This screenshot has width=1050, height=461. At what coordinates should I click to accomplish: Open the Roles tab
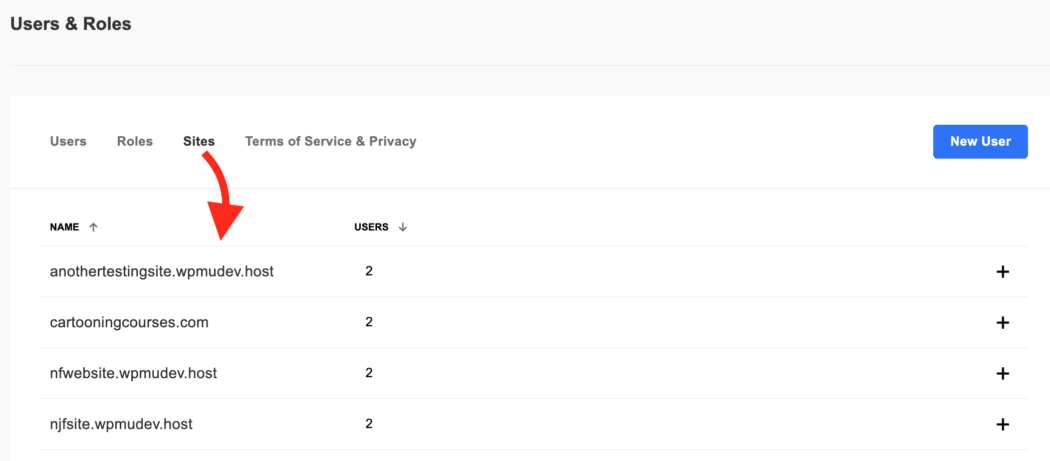tap(135, 141)
